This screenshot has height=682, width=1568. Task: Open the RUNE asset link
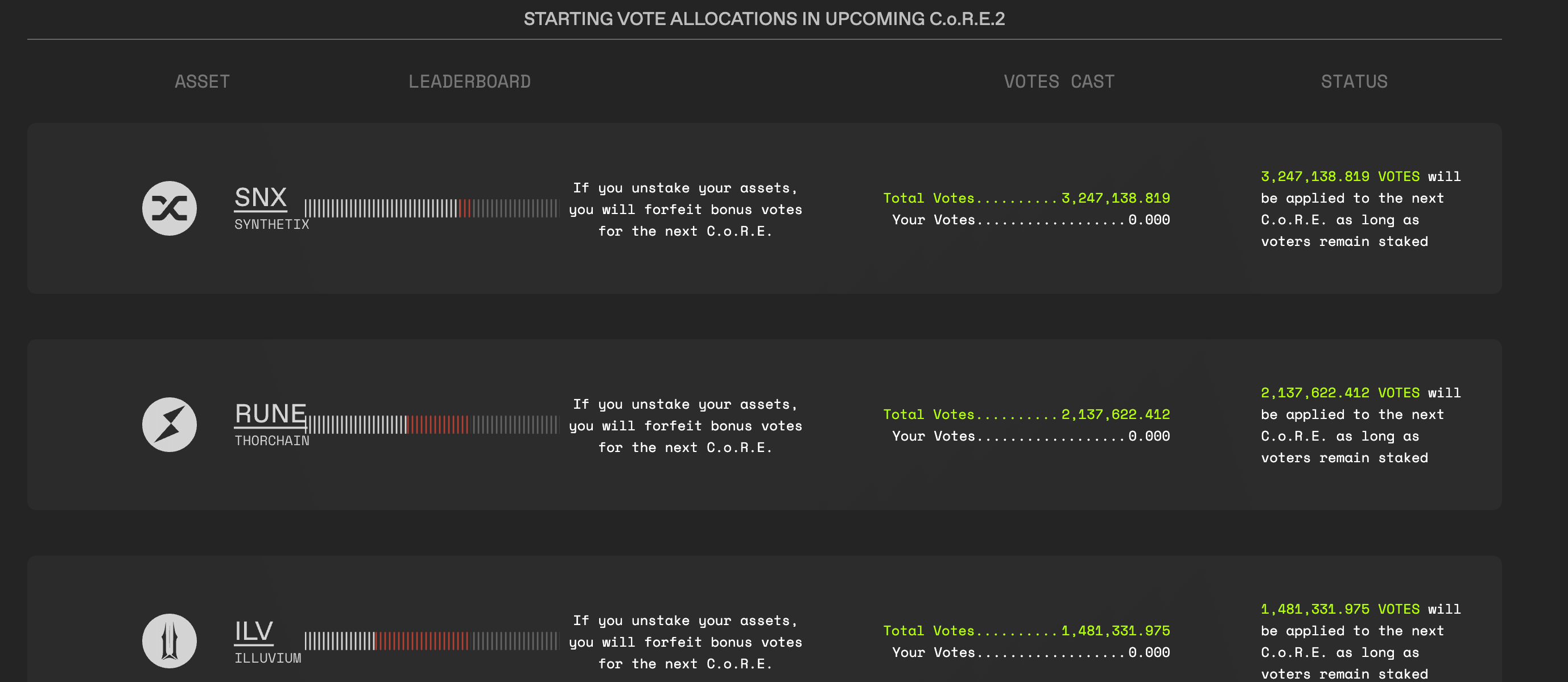(270, 414)
